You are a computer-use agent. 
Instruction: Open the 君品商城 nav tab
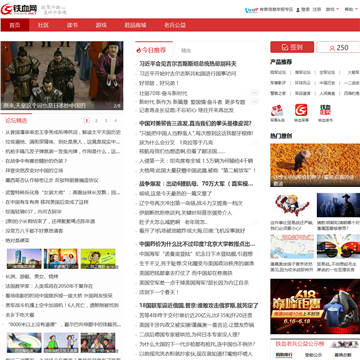135,25
